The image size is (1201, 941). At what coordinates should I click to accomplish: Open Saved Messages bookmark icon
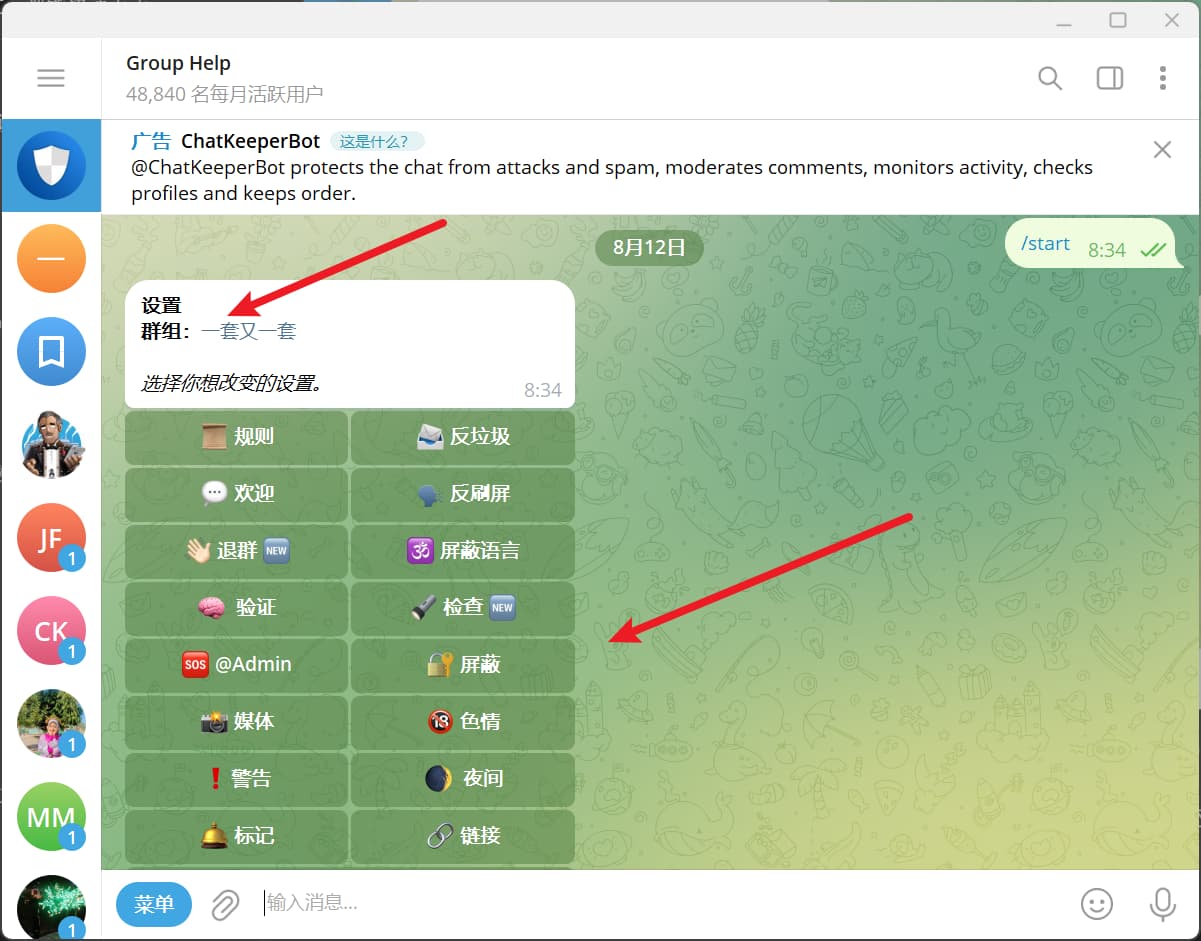(x=51, y=351)
